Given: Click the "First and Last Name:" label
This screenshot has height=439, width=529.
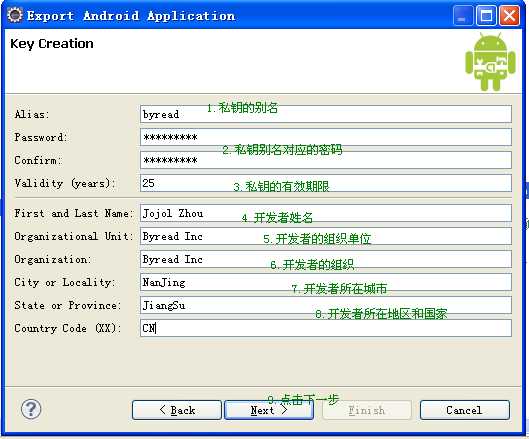Looking at the screenshot, I should (74, 214).
